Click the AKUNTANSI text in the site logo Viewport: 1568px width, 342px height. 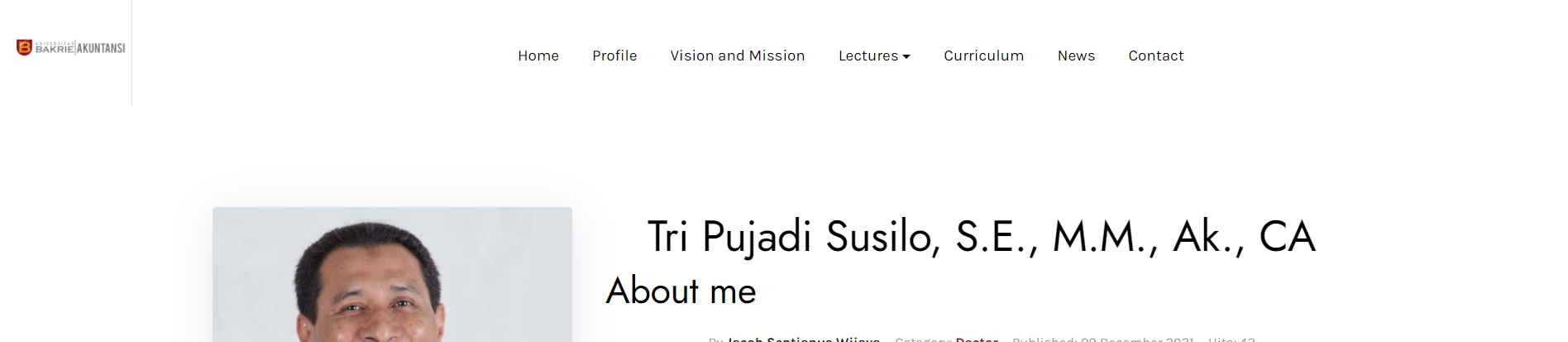click(102, 48)
